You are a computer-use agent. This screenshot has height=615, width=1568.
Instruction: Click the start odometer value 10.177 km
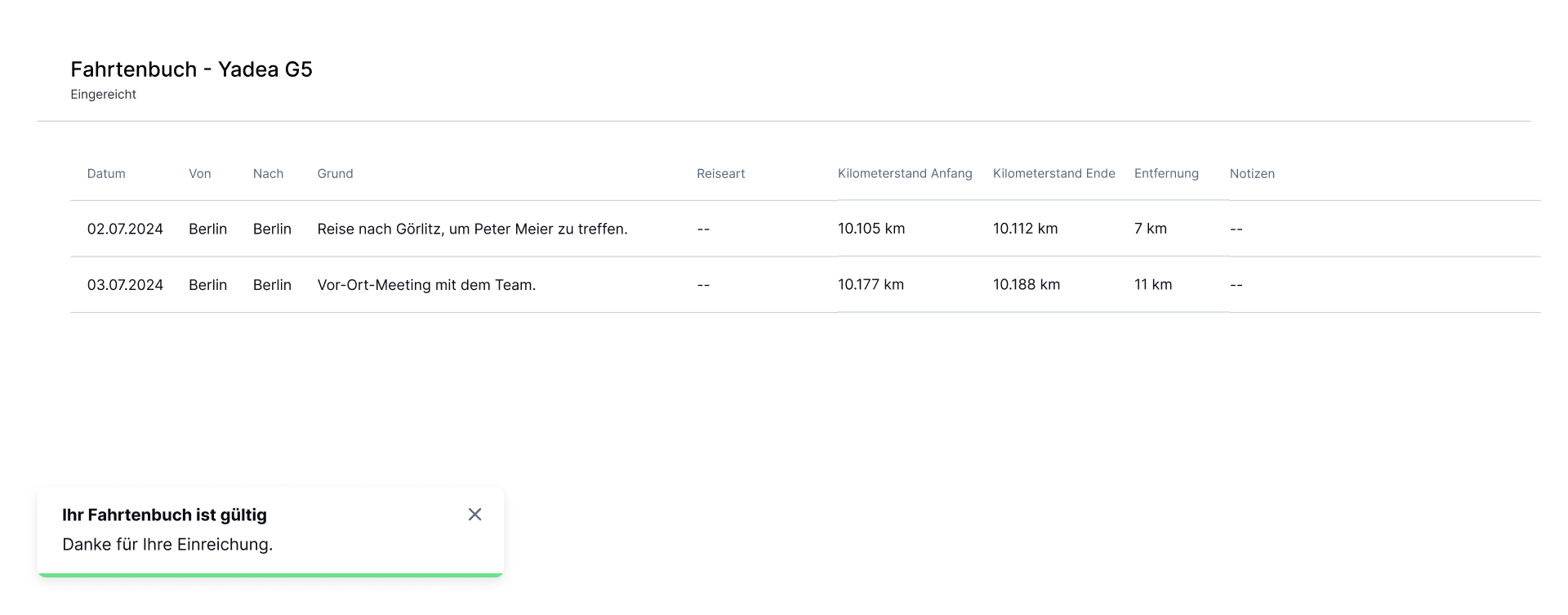[x=871, y=285]
